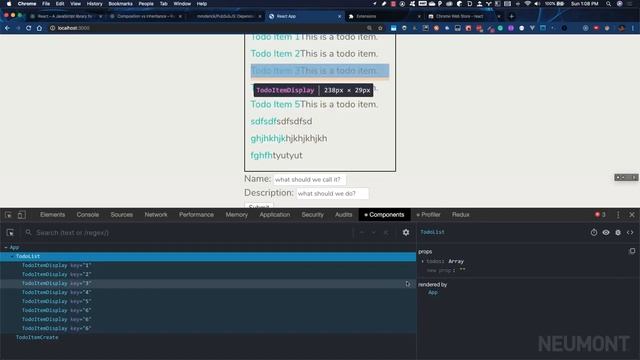Collapse the TodoList tree node arrow

click(12, 256)
